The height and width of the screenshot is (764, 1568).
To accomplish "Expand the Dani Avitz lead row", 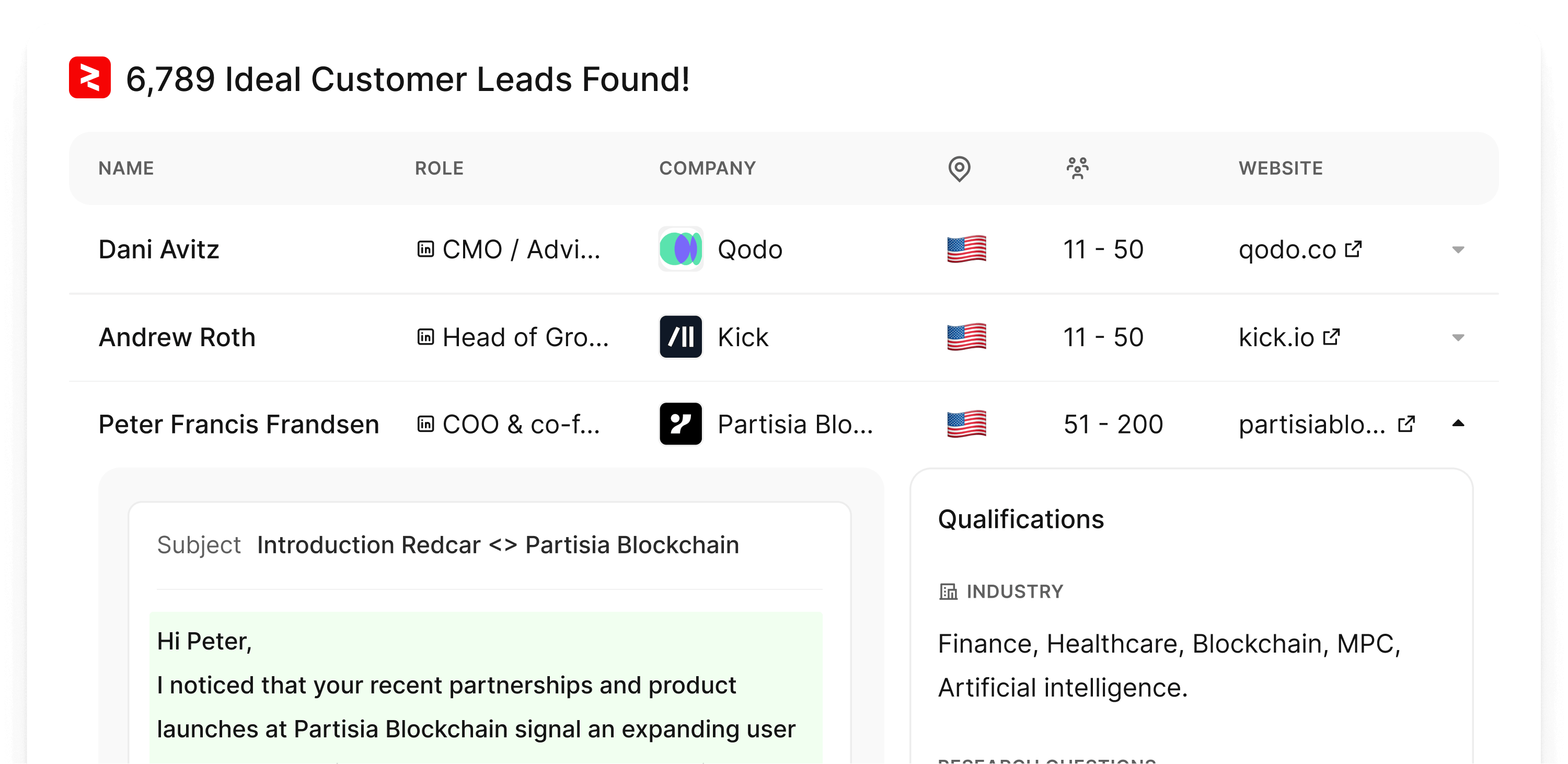I will pos(1458,250).
